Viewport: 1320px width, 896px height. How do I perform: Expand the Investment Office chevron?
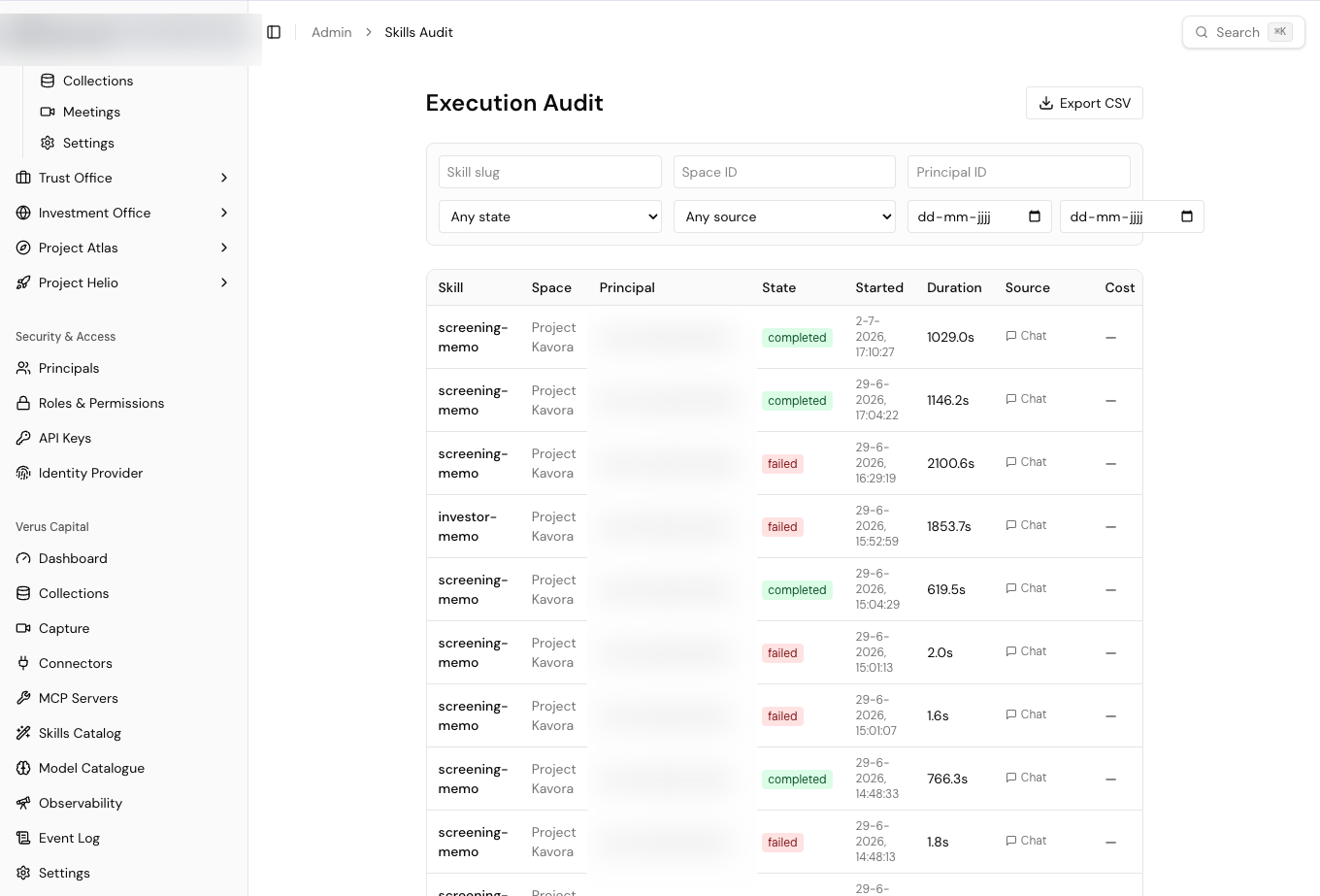[x=224, y=213]
